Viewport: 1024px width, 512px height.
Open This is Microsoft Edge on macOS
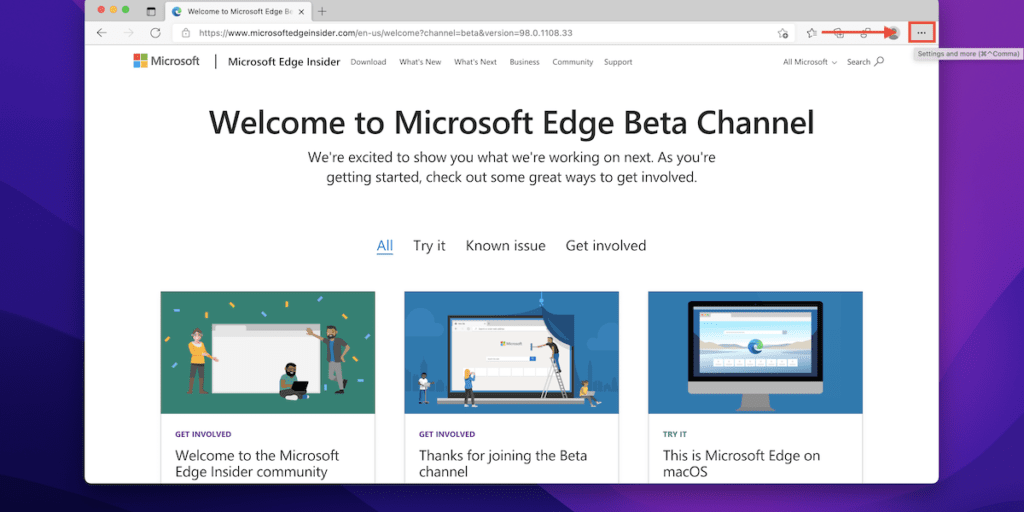tap(741, 463)
